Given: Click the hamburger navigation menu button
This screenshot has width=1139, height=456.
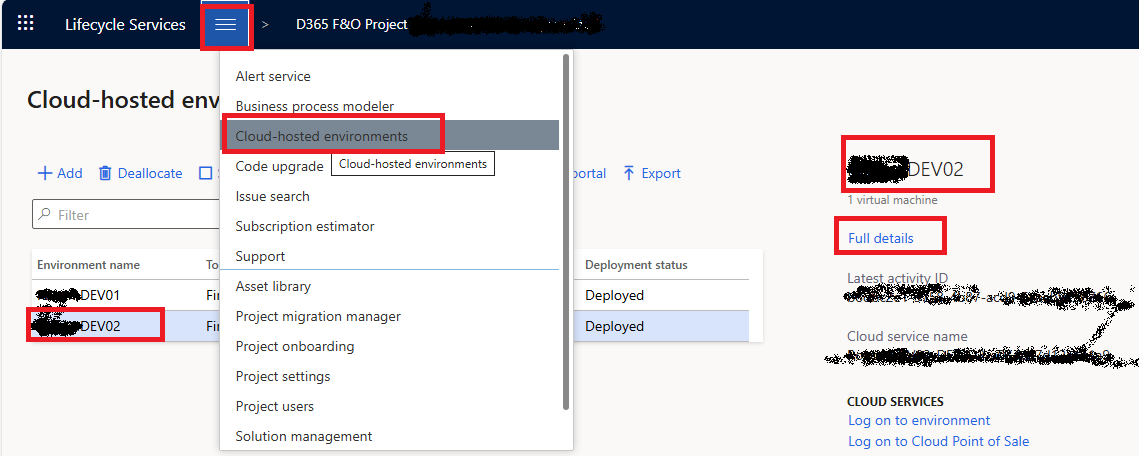Looking at the screenshot, I should point(226,25).
